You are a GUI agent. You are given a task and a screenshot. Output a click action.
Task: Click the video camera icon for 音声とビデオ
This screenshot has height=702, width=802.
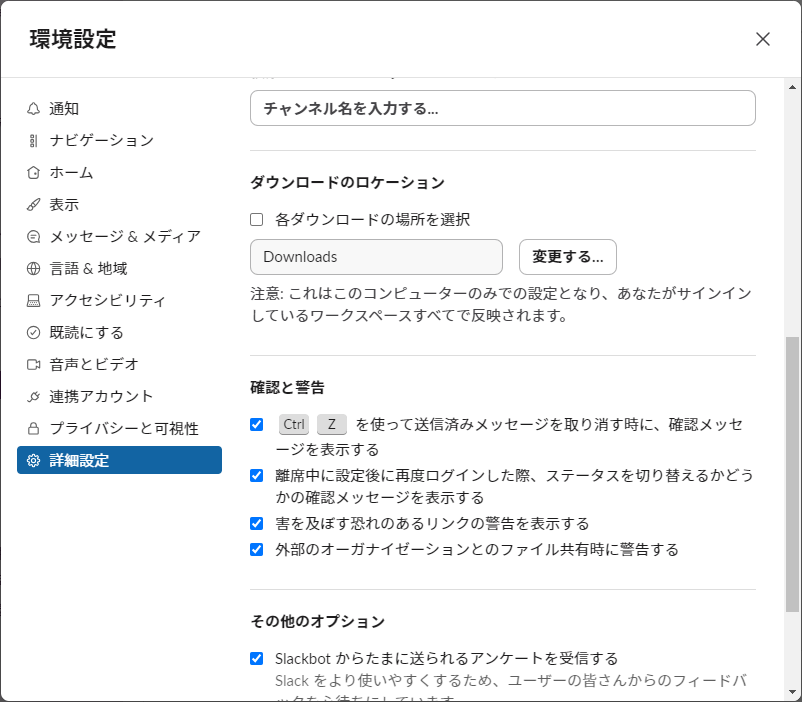click(x=33, y=364)
